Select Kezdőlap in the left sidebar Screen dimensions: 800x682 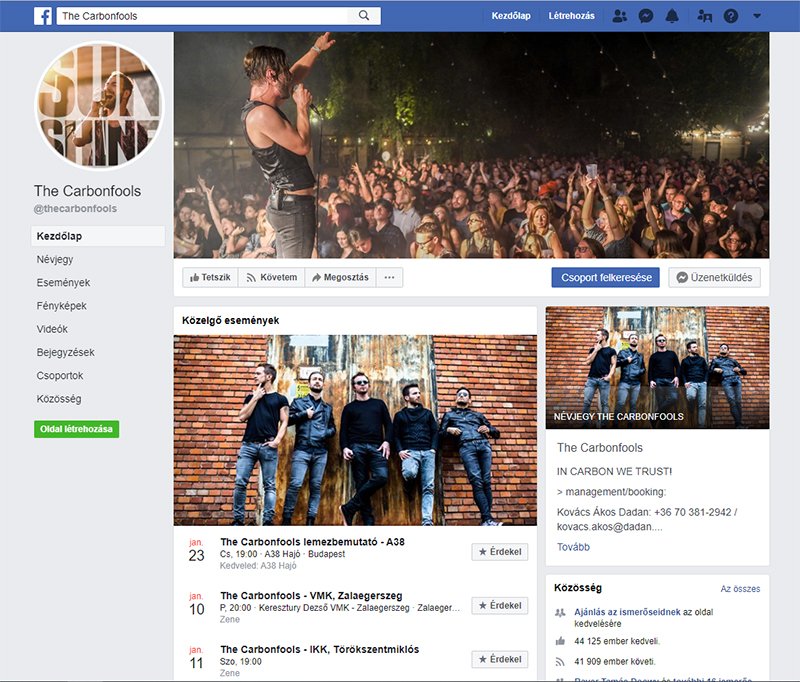point(98,236)
